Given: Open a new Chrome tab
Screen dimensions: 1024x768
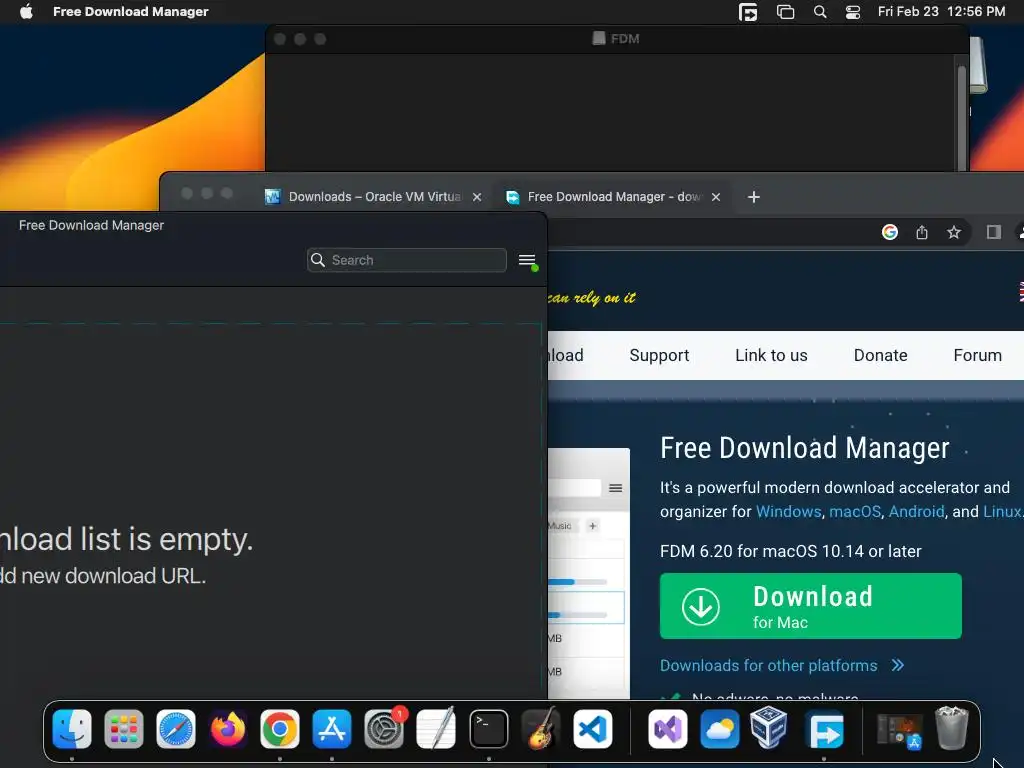Looking at the screenshot, I should point(754,197).
